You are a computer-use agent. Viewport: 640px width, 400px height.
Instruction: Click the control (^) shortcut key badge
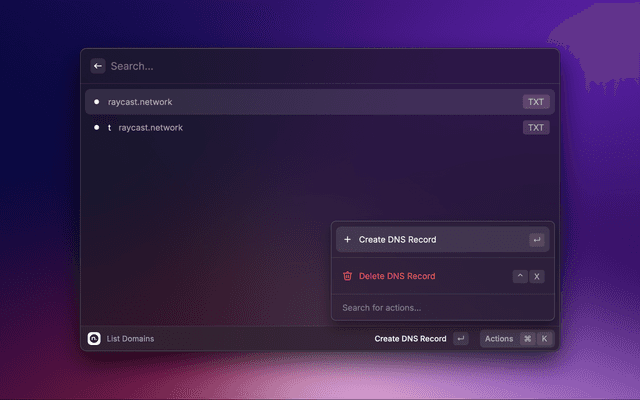[x=520, y=276]
